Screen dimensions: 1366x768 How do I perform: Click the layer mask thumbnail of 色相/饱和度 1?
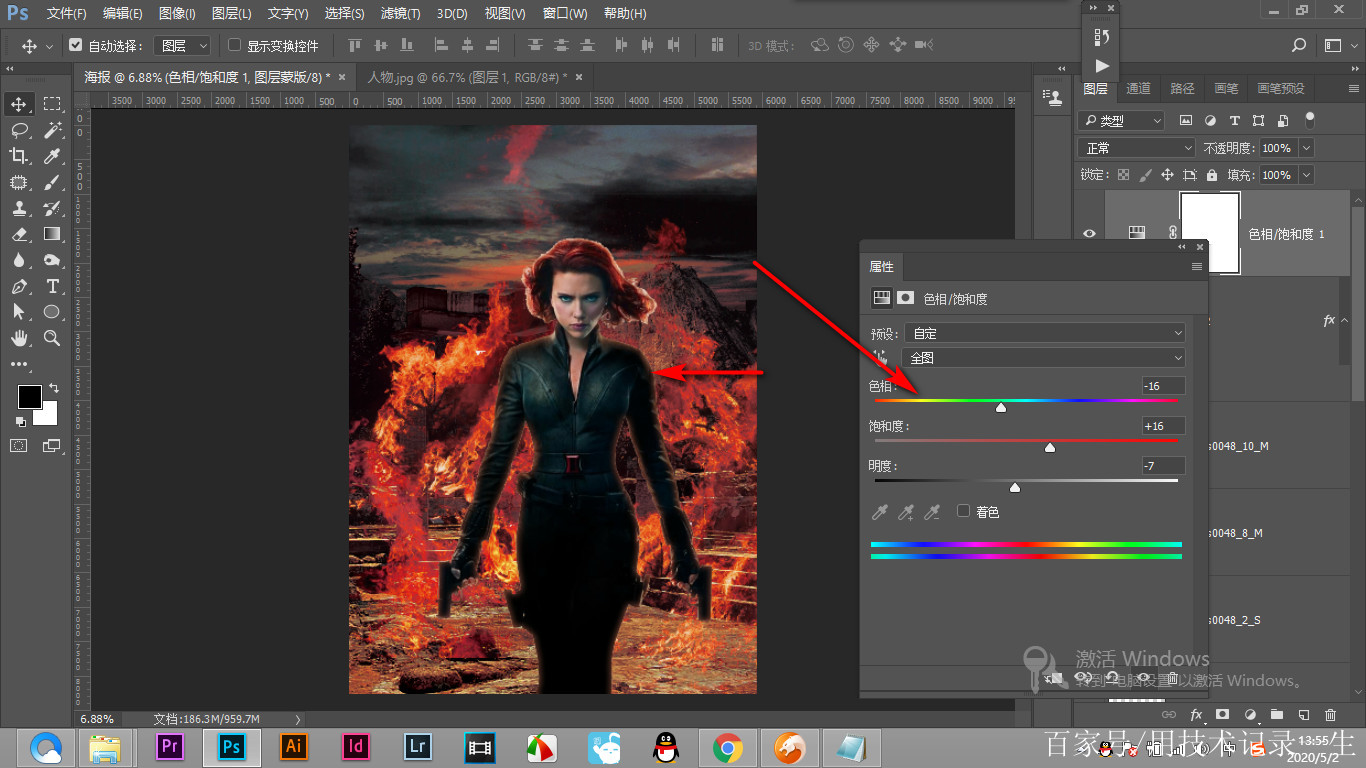point(1210,233)
